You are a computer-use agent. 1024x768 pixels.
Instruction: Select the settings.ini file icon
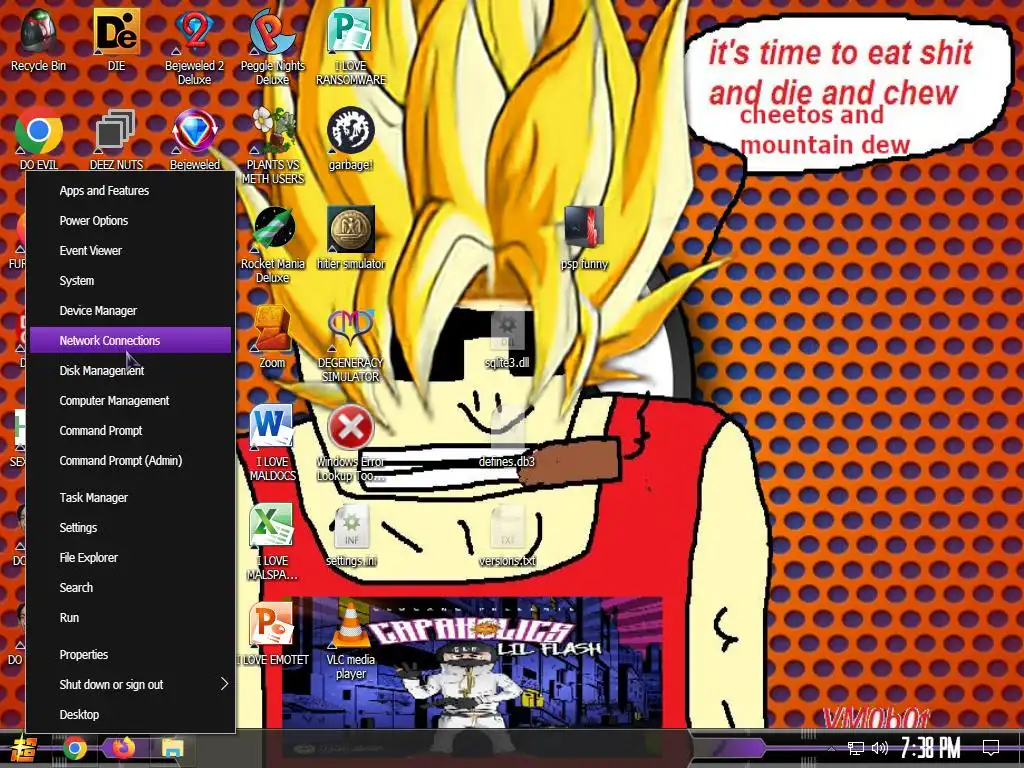coord(351,536)
